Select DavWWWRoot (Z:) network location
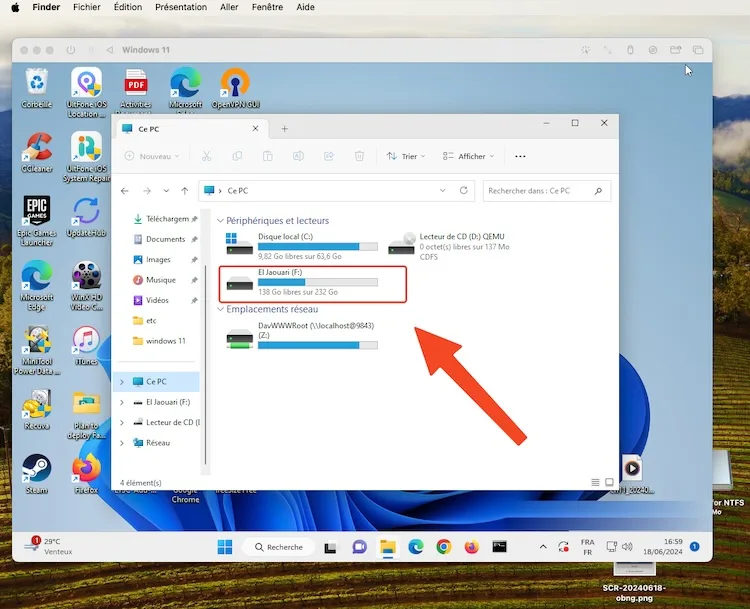Screen dimensions: 750x609 tap(301, 336)
